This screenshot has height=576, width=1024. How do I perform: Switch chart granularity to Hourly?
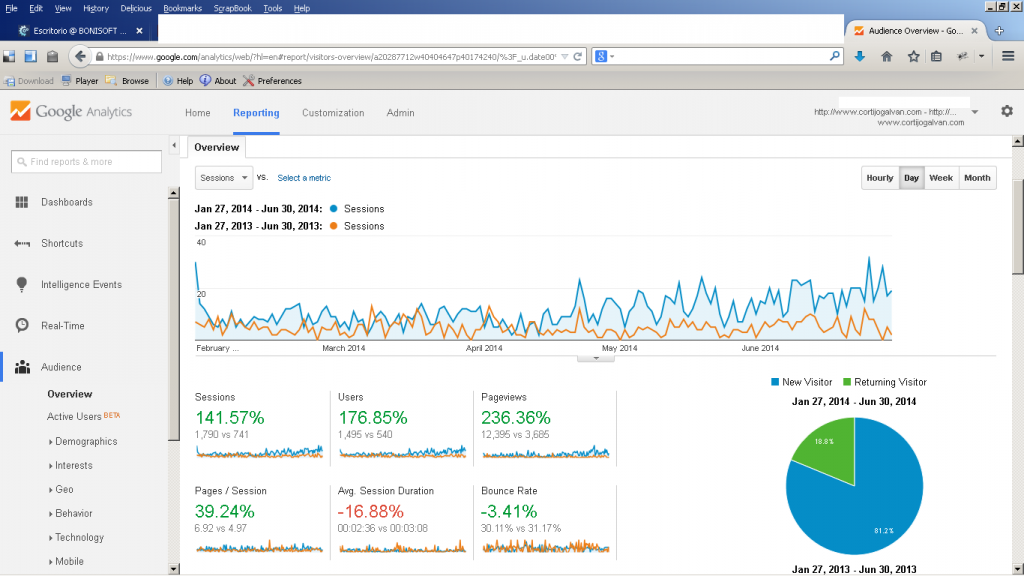879,178
